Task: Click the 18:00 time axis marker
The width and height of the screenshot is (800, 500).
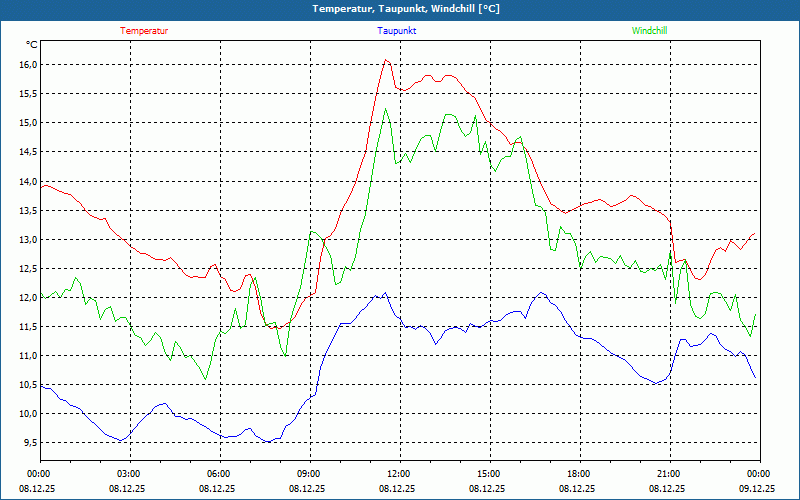Action: pos(578,474)
